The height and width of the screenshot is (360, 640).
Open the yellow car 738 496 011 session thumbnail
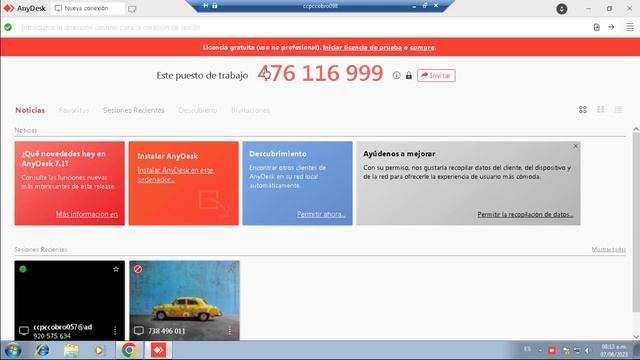click(x=184, y=300)
